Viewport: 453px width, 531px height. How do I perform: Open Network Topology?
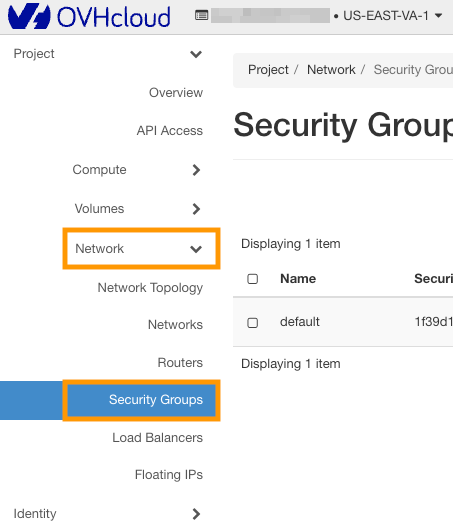pos(150,288)
